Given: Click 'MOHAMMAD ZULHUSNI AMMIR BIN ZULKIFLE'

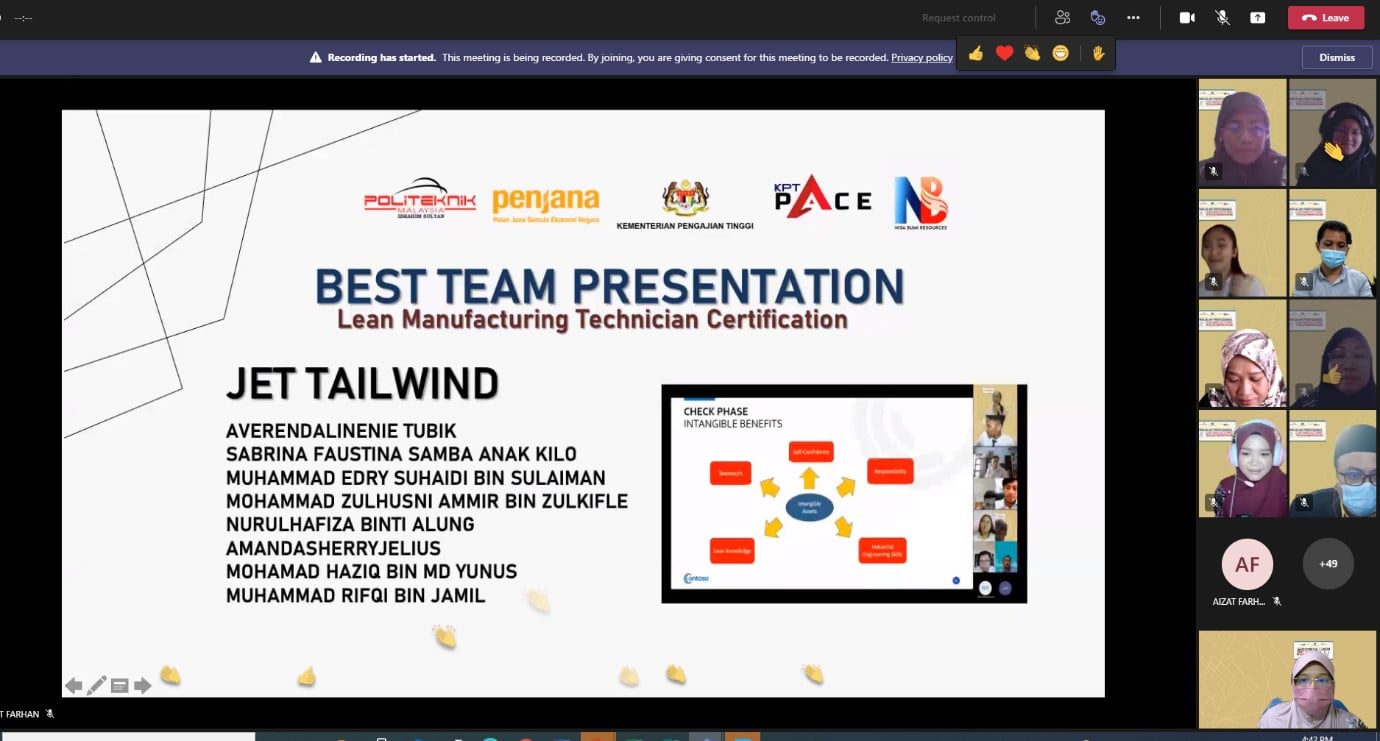Looking at the screenshot, I should point(427,501).
